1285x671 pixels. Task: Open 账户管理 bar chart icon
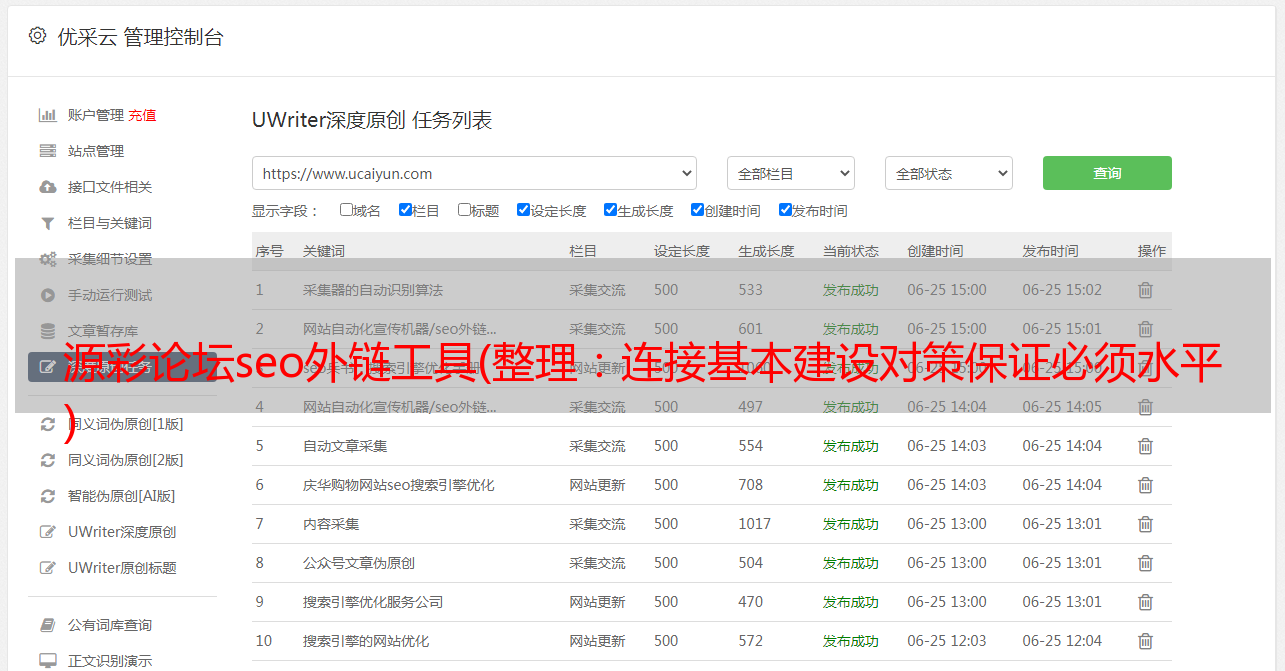[47, 115]
